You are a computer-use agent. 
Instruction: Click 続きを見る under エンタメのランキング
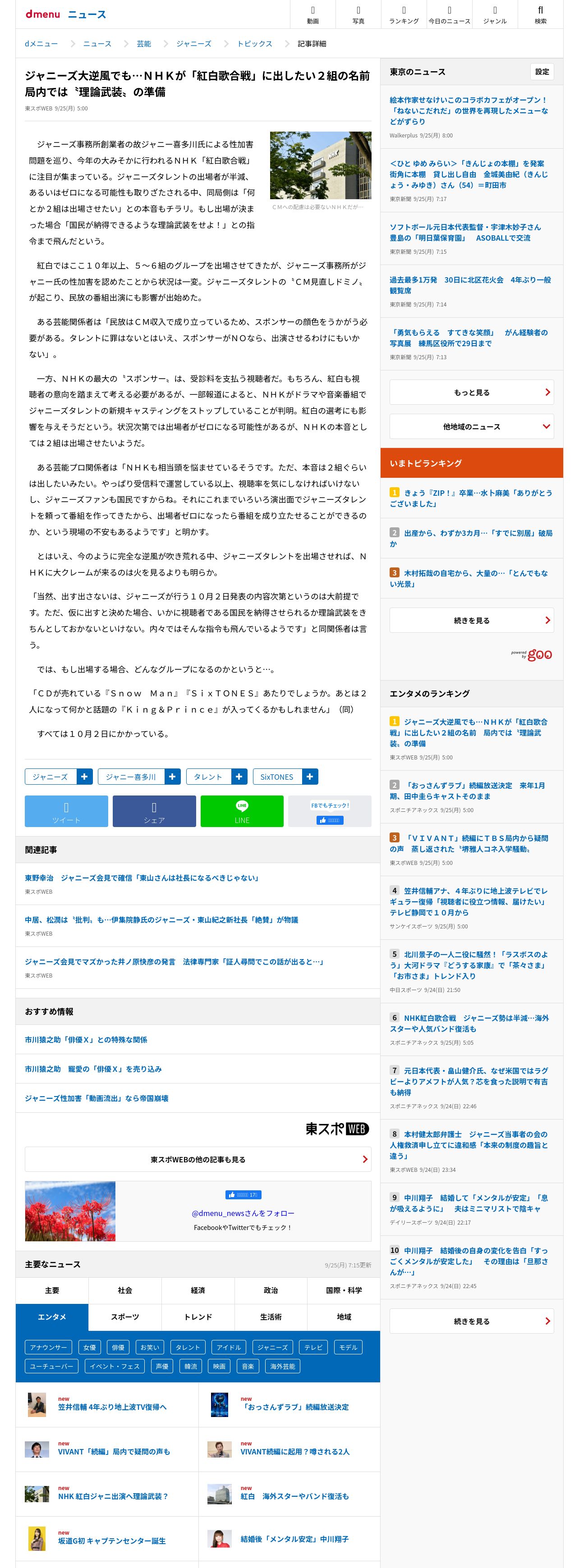[472, 1321]
